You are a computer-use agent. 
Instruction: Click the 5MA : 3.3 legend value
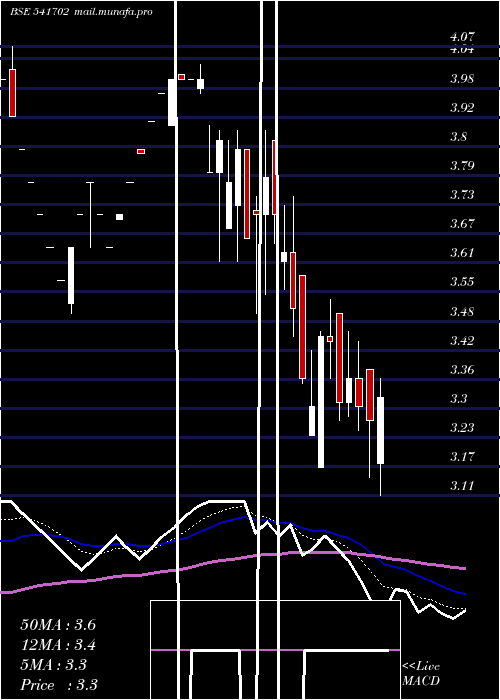[54, 665]
